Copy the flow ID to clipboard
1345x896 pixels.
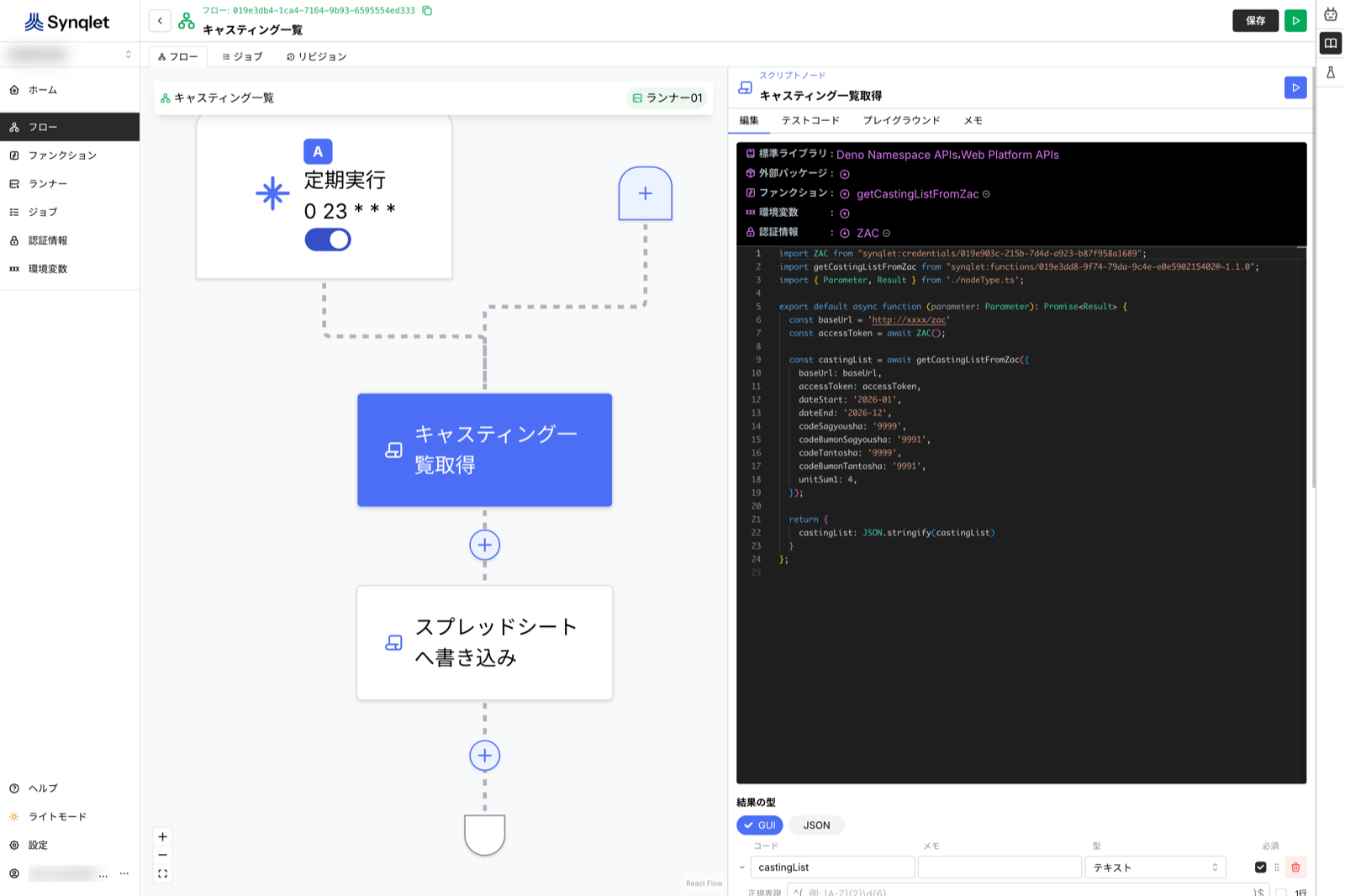(x=427, y=11)
